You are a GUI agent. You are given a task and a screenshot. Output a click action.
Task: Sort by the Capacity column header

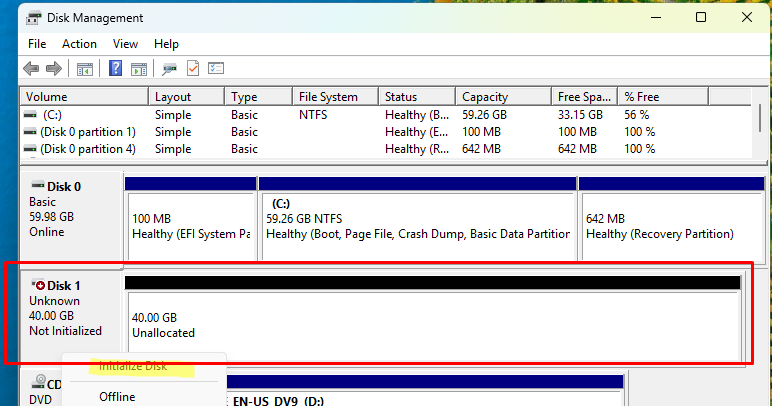click(x=485, y=97)
